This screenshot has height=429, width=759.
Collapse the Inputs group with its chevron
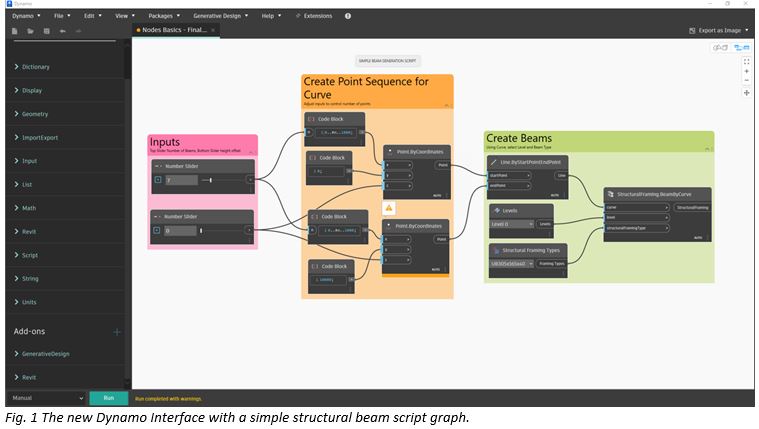click(x=251, y=152)
